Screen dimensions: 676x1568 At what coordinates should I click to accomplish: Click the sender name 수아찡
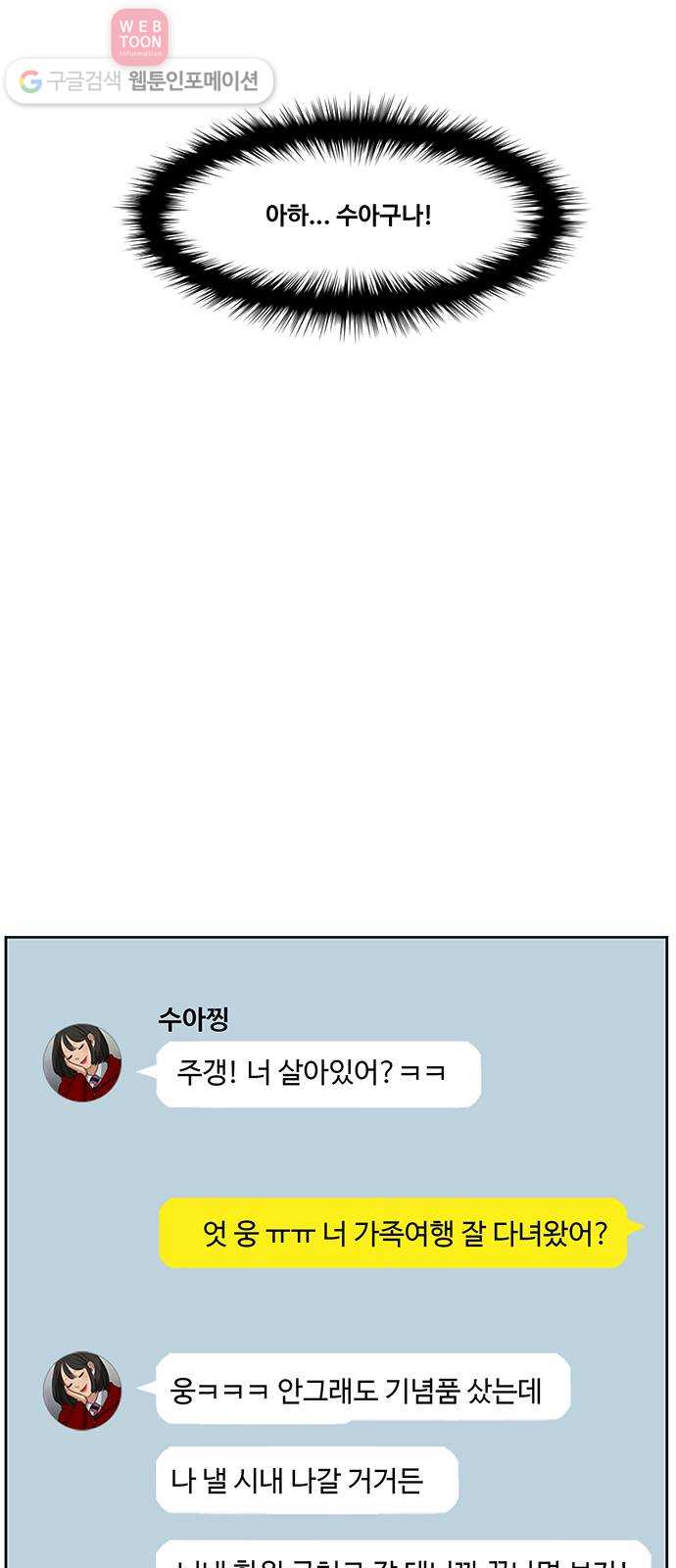point(193,1019)
